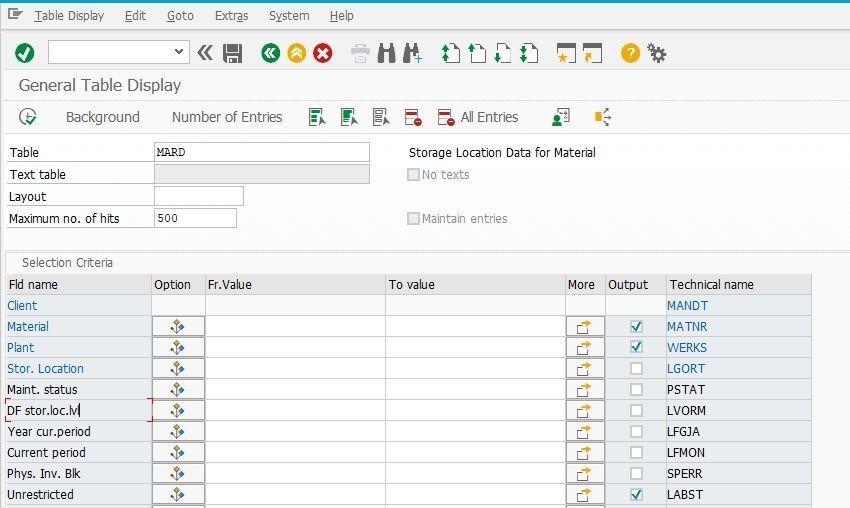Viewport: 850px width, 508px height.
Task: Click the Print icon
Action: click(x=360, y=53)
